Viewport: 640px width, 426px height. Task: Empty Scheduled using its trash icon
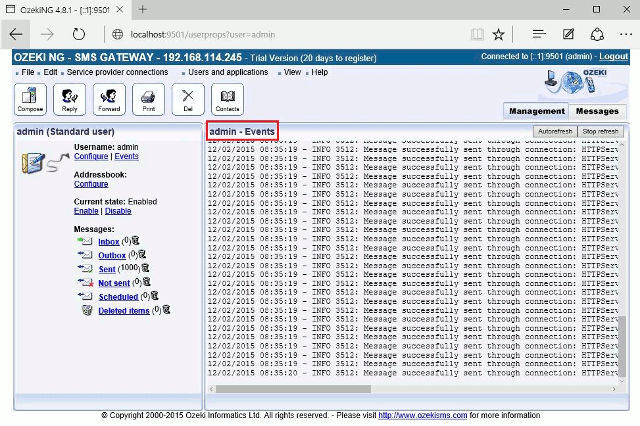pyautogui.click(x=155, y=296)
